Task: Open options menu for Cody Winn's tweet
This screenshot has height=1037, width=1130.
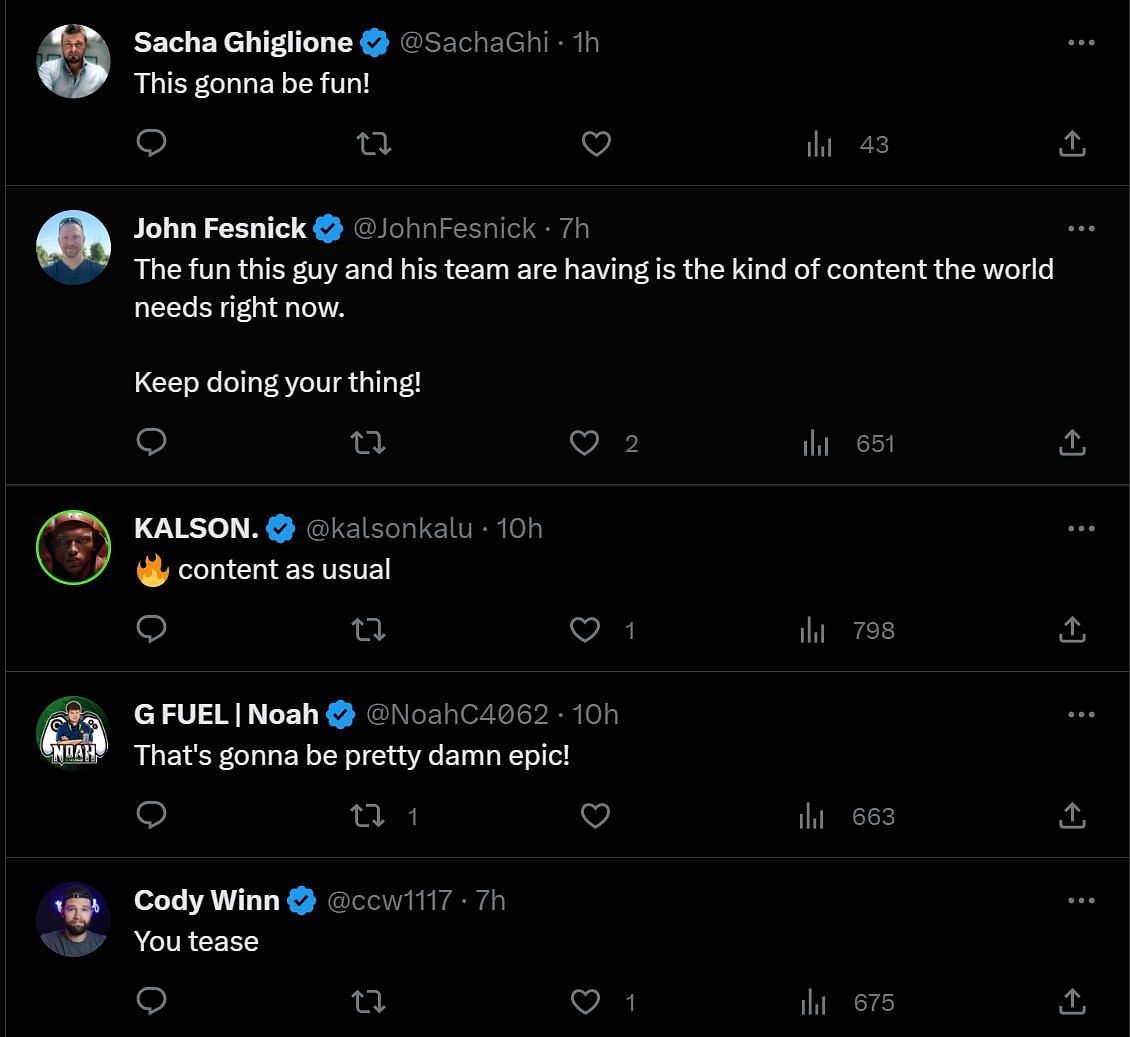Action: click(1081, 900)
